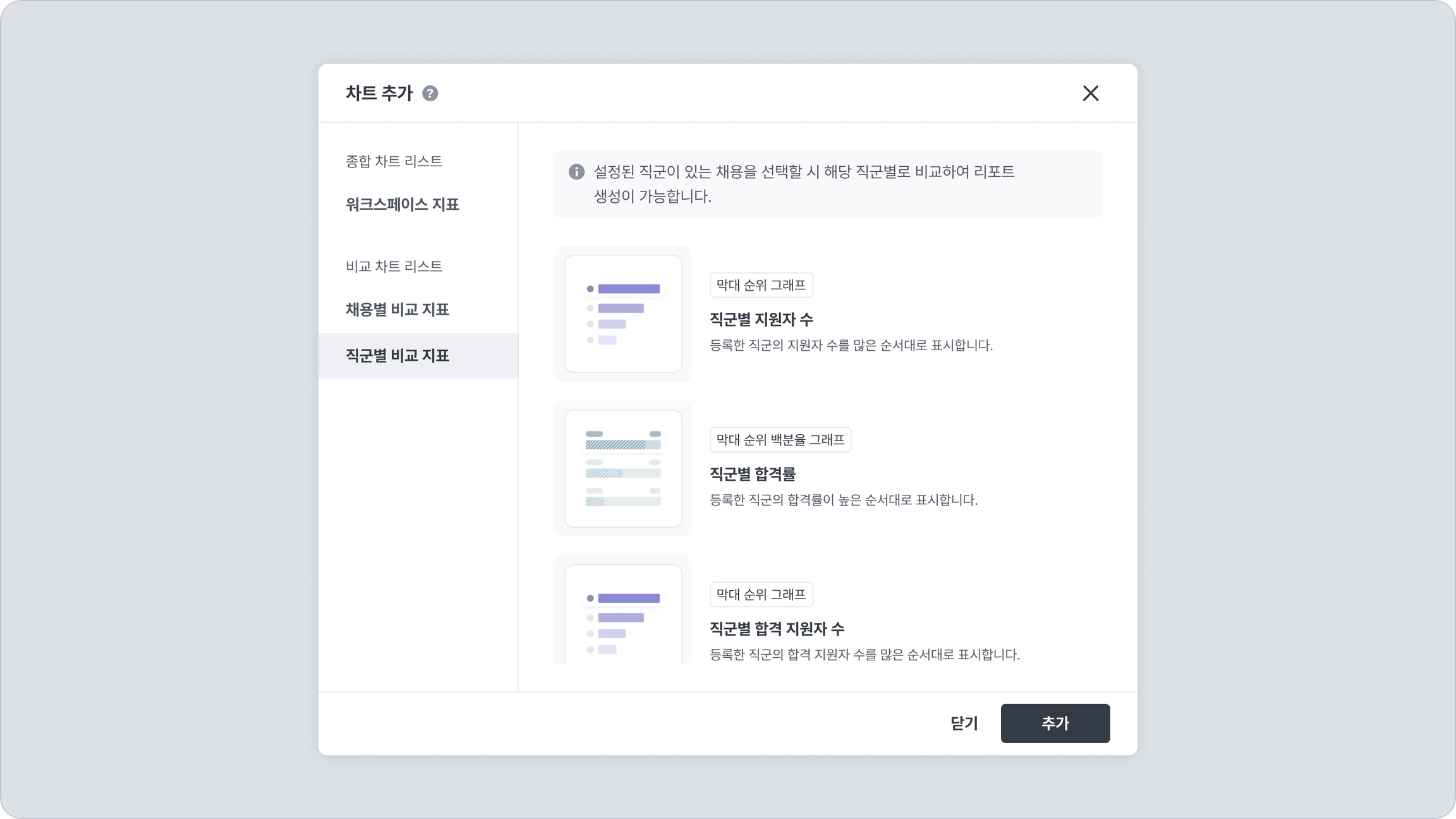
Task: Open 워크스페이스 지표 menu item
Action: (x=403, y=205)
